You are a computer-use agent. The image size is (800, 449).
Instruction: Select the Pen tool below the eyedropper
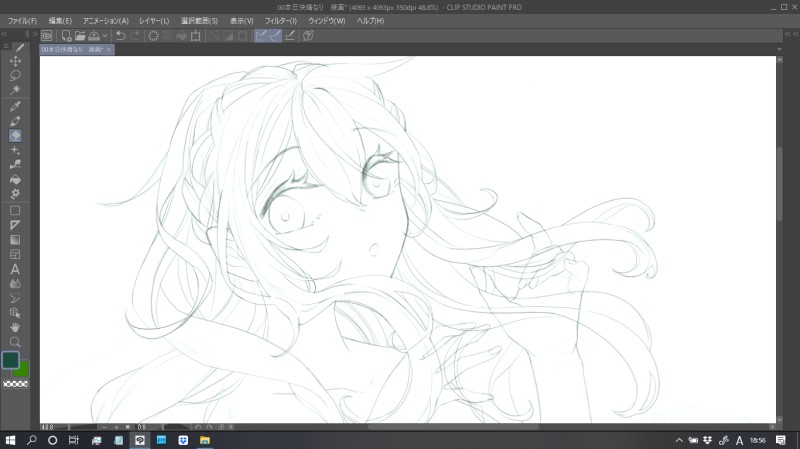click(x=15, y=121)
